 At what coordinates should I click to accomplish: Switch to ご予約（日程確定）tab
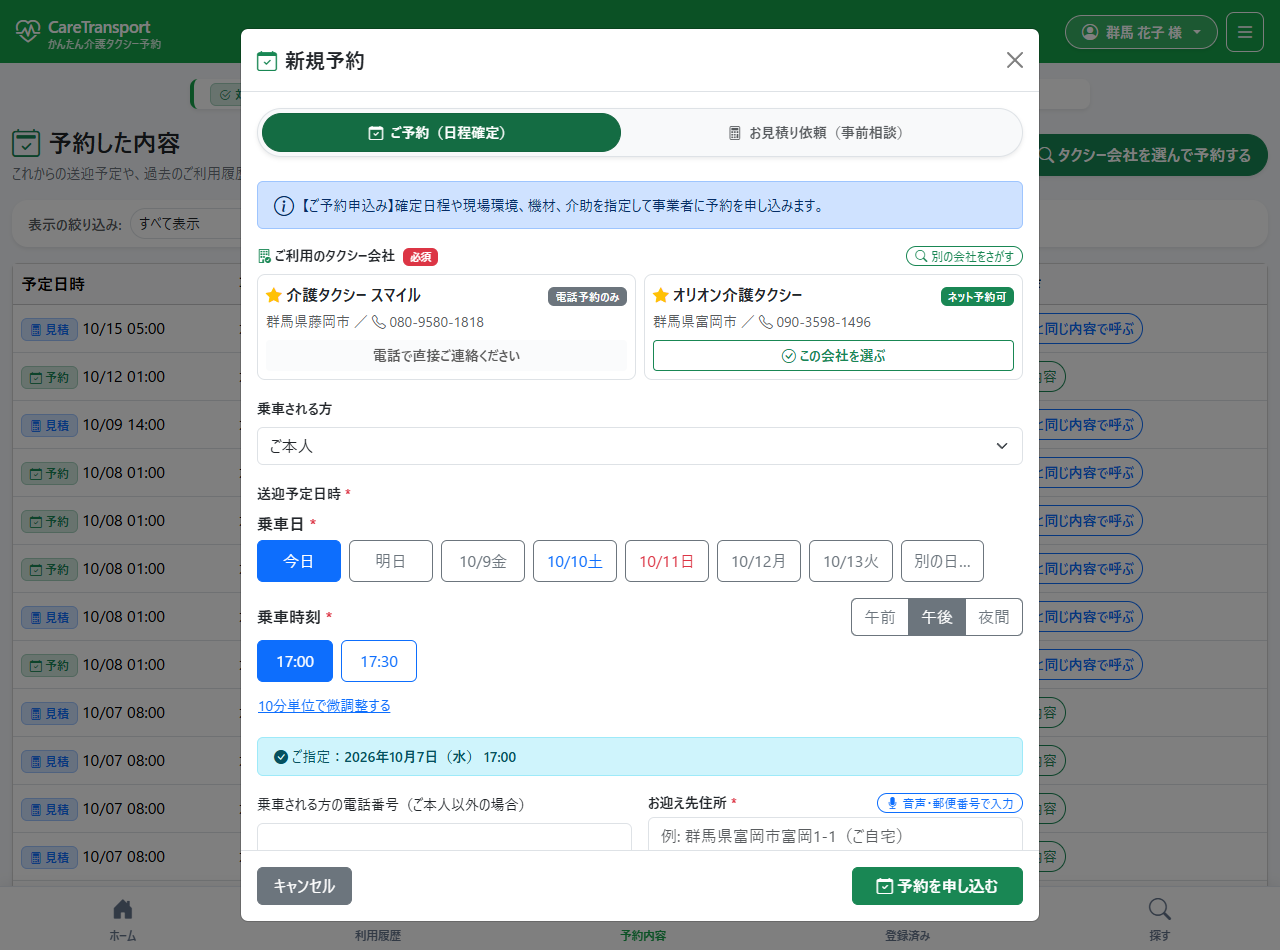(441, 133)
